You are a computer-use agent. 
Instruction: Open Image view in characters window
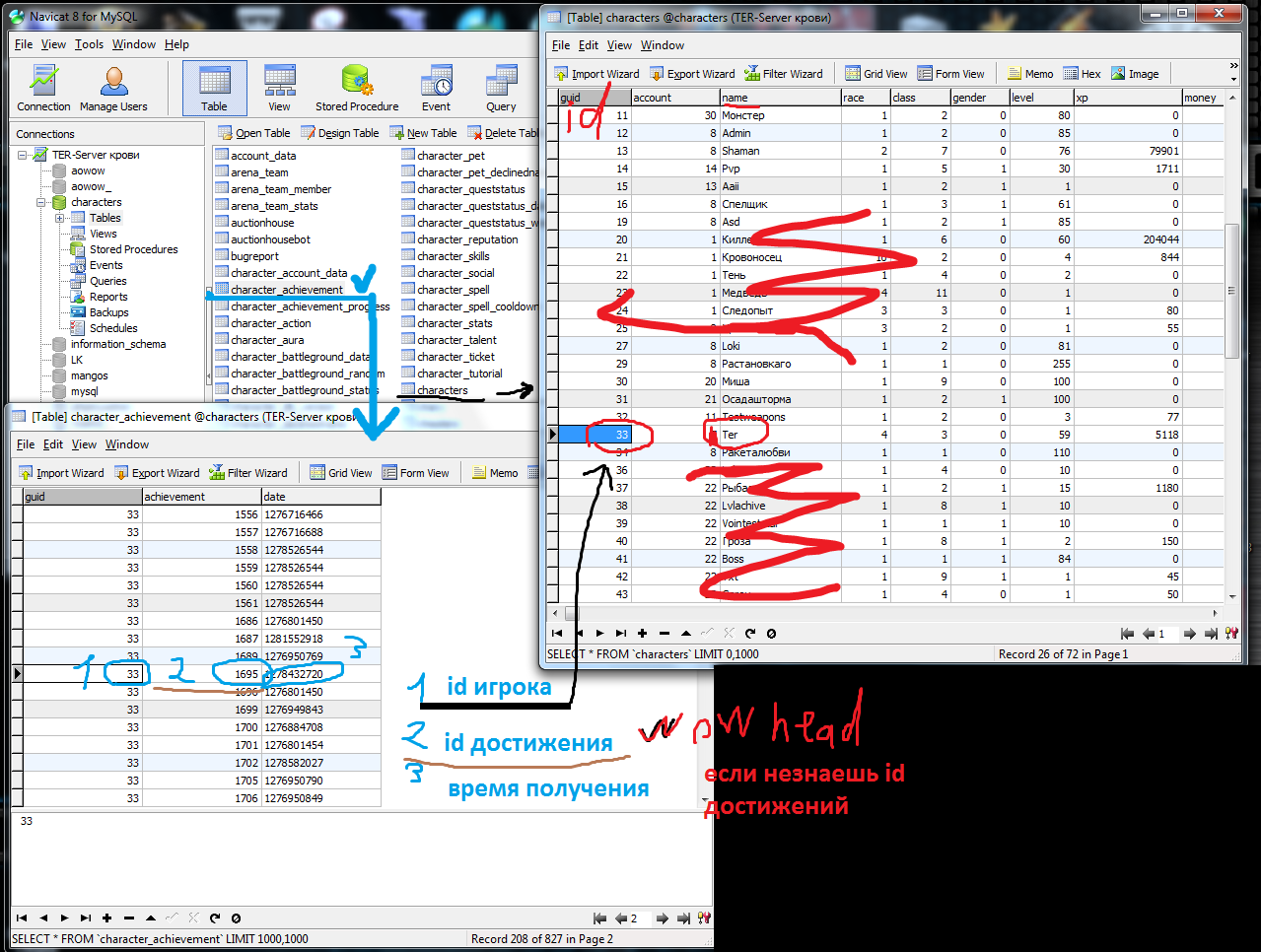(x=1135, y=74)
